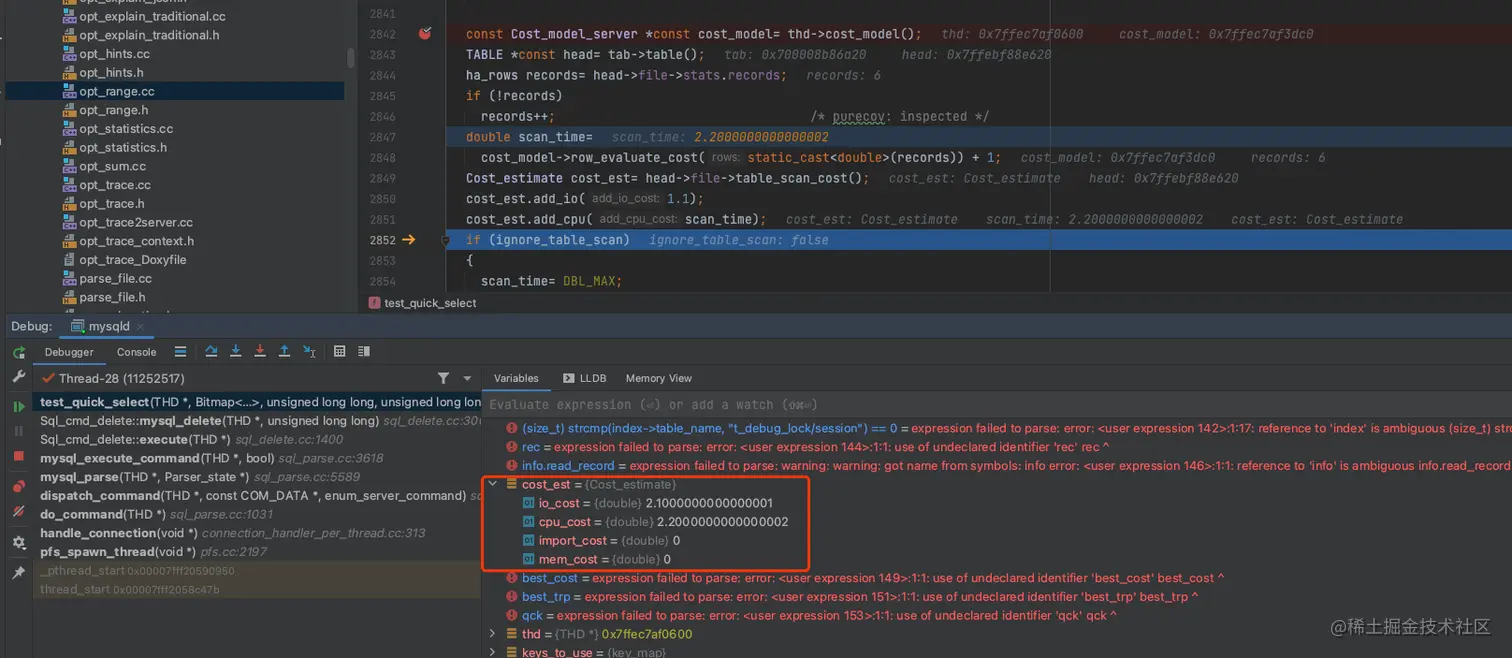Open the debug panel gear settings

pos(19,543)
